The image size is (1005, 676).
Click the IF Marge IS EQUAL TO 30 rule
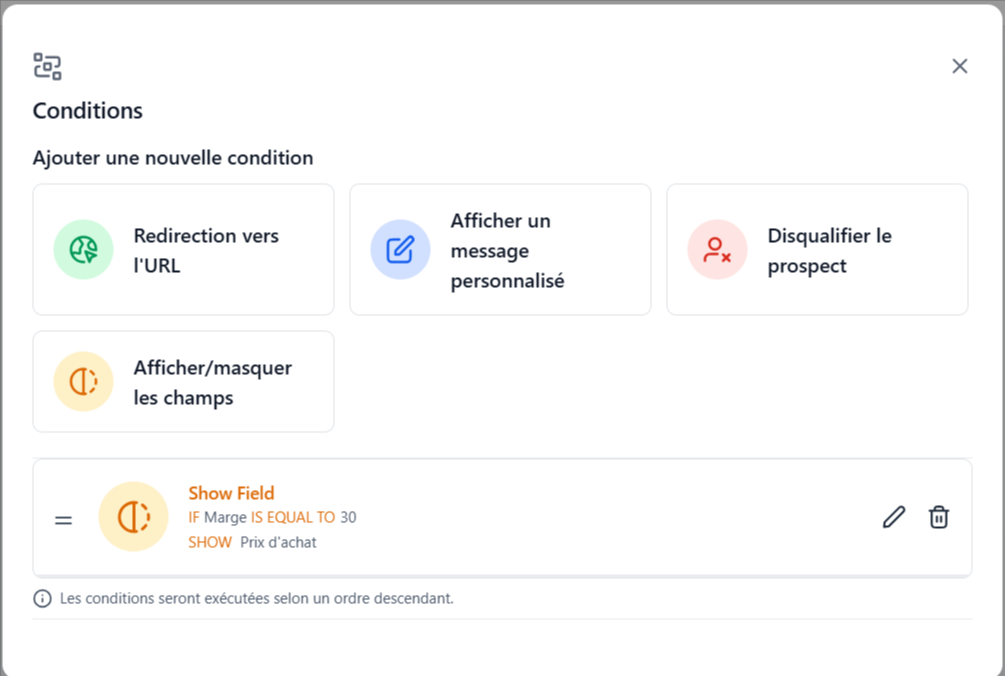click(x=272, y=517)
